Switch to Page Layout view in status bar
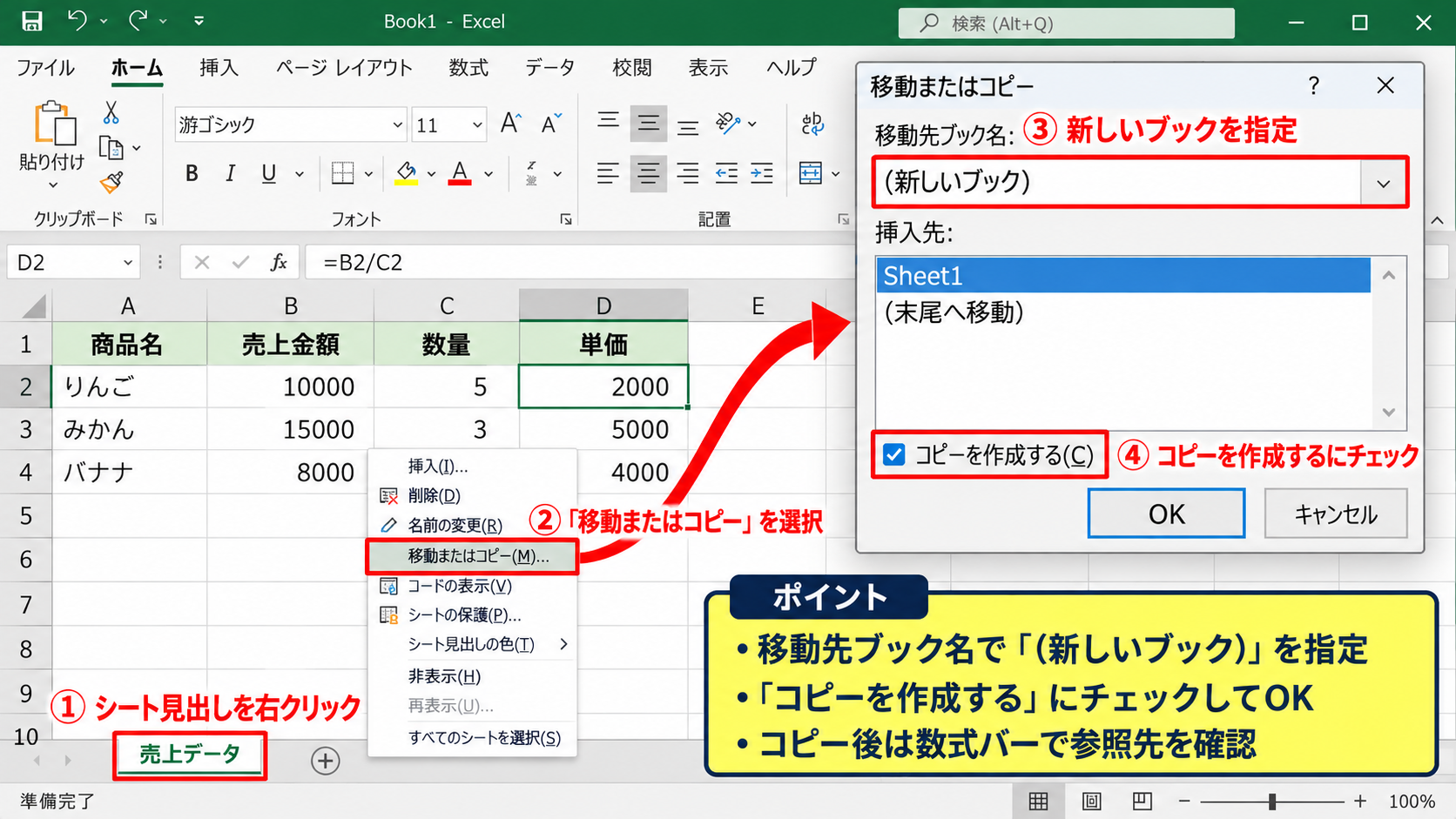The image size is (1456, 819). pyautogui.click(x=1091, y=801)
